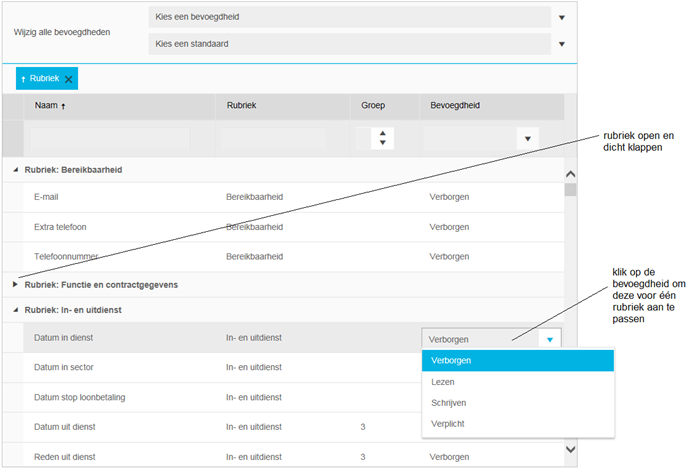
Task: Expand the Rubriek: Functie en contractgegevens group
Action: click(15, 285)
